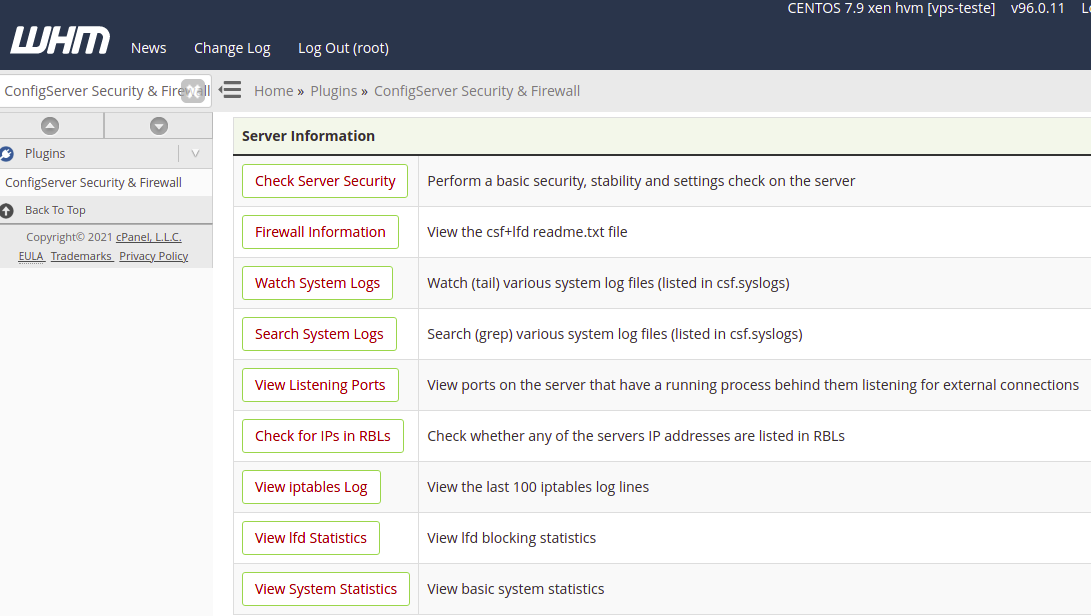Click Check for IPs in RBLs button

(323, 436)
